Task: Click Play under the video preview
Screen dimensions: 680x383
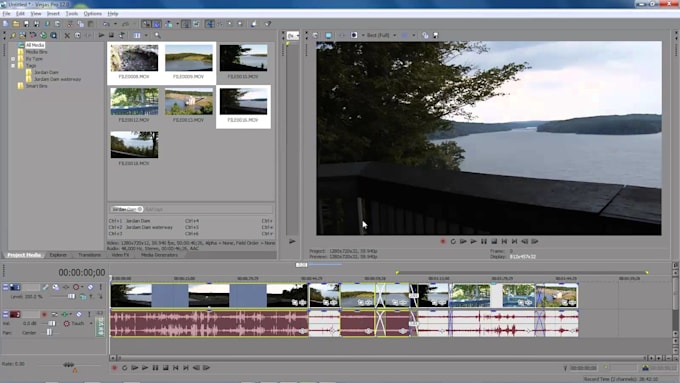Action: (473, 242)
